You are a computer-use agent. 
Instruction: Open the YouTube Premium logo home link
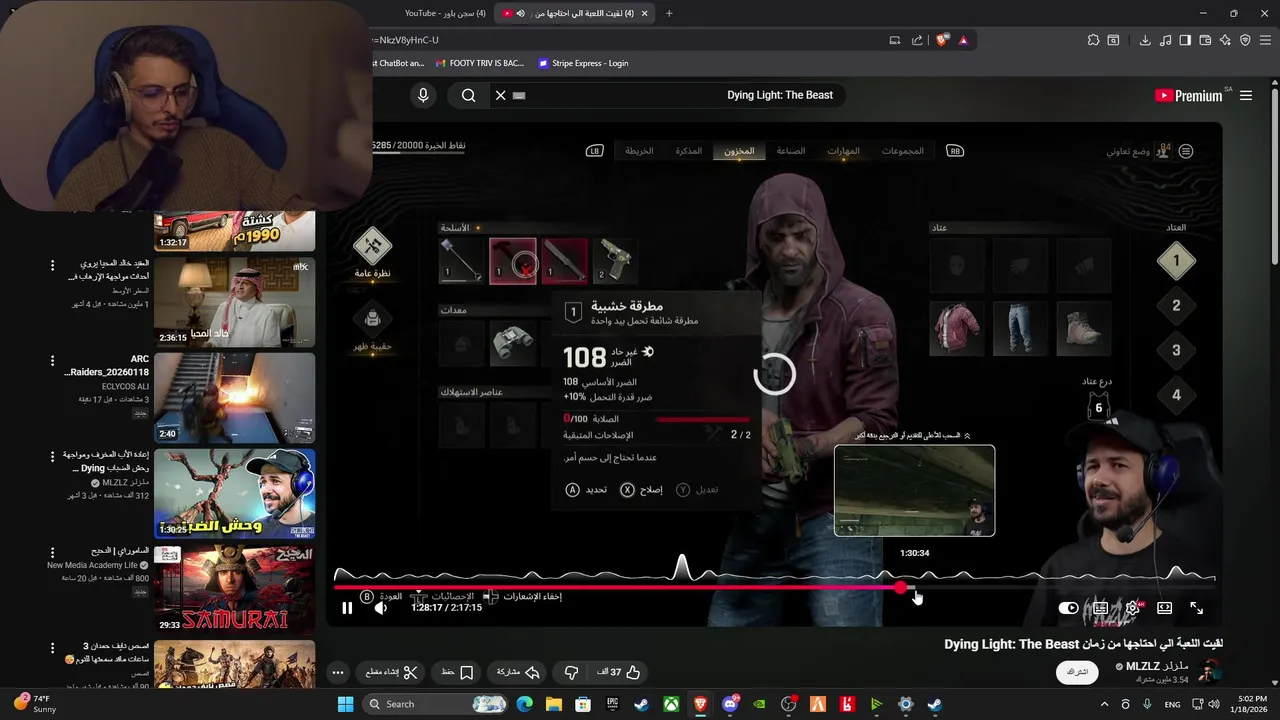coord(1188,96)
